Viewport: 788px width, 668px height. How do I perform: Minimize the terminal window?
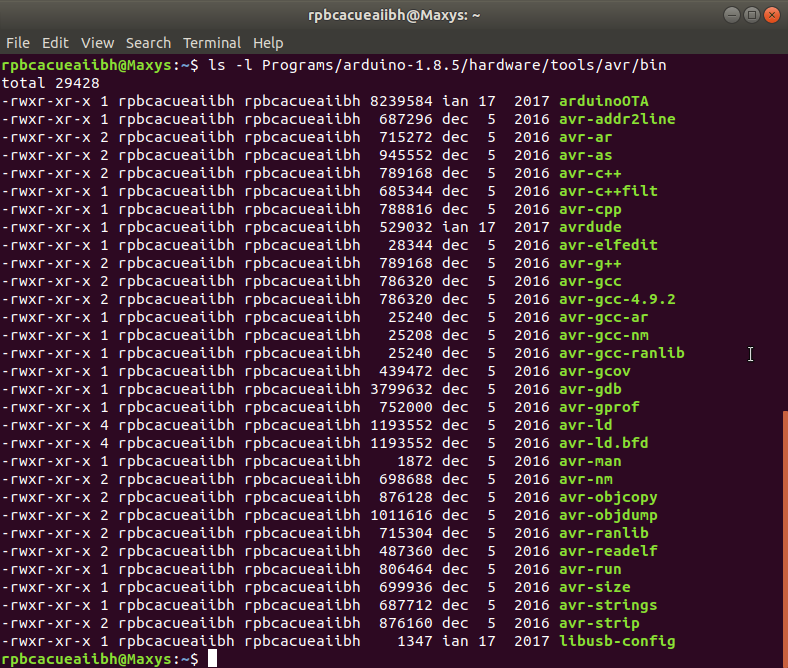pyautogui.click(x=723, y=15)
